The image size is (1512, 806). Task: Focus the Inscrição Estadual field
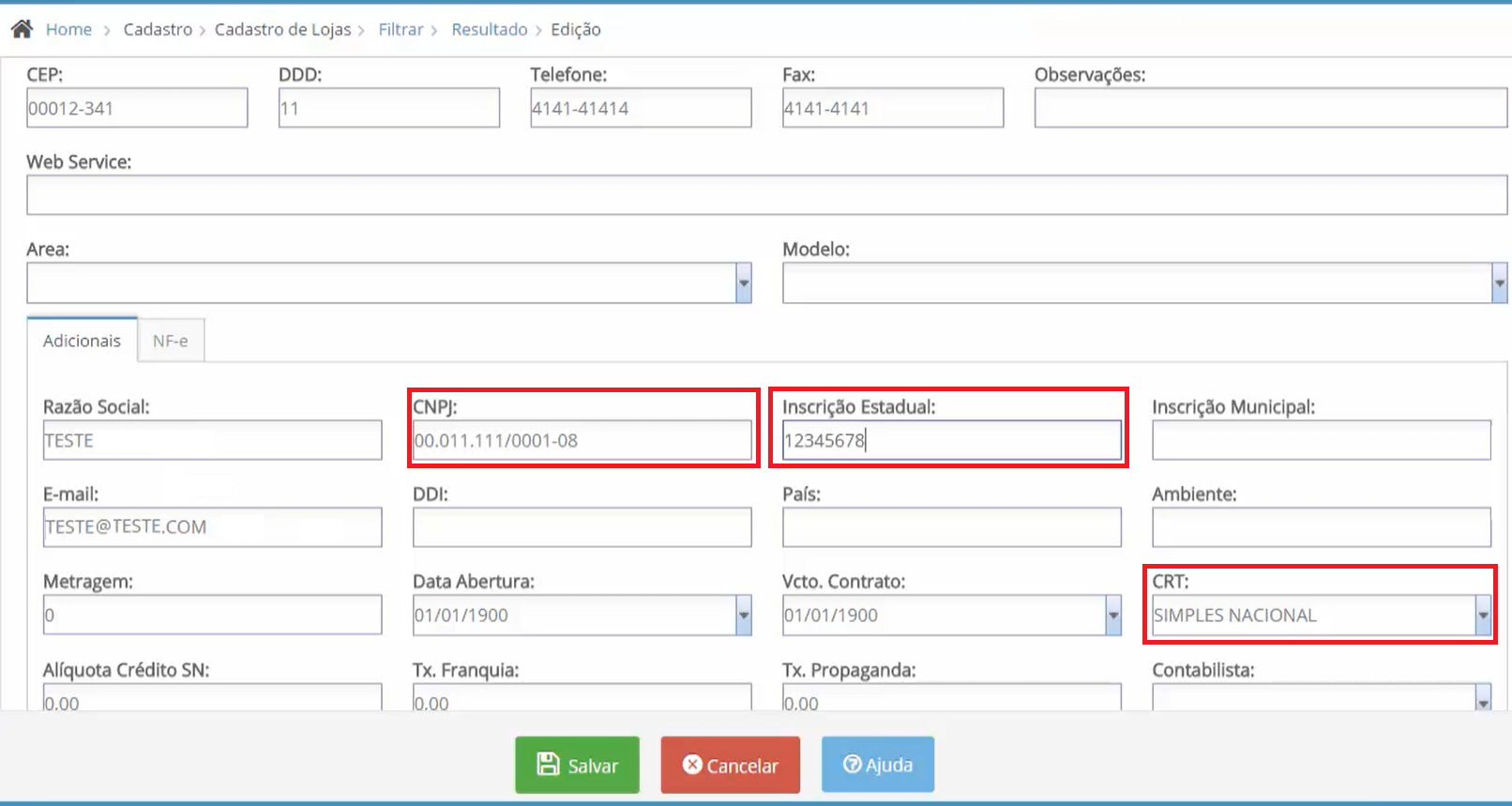coord(952,440)
